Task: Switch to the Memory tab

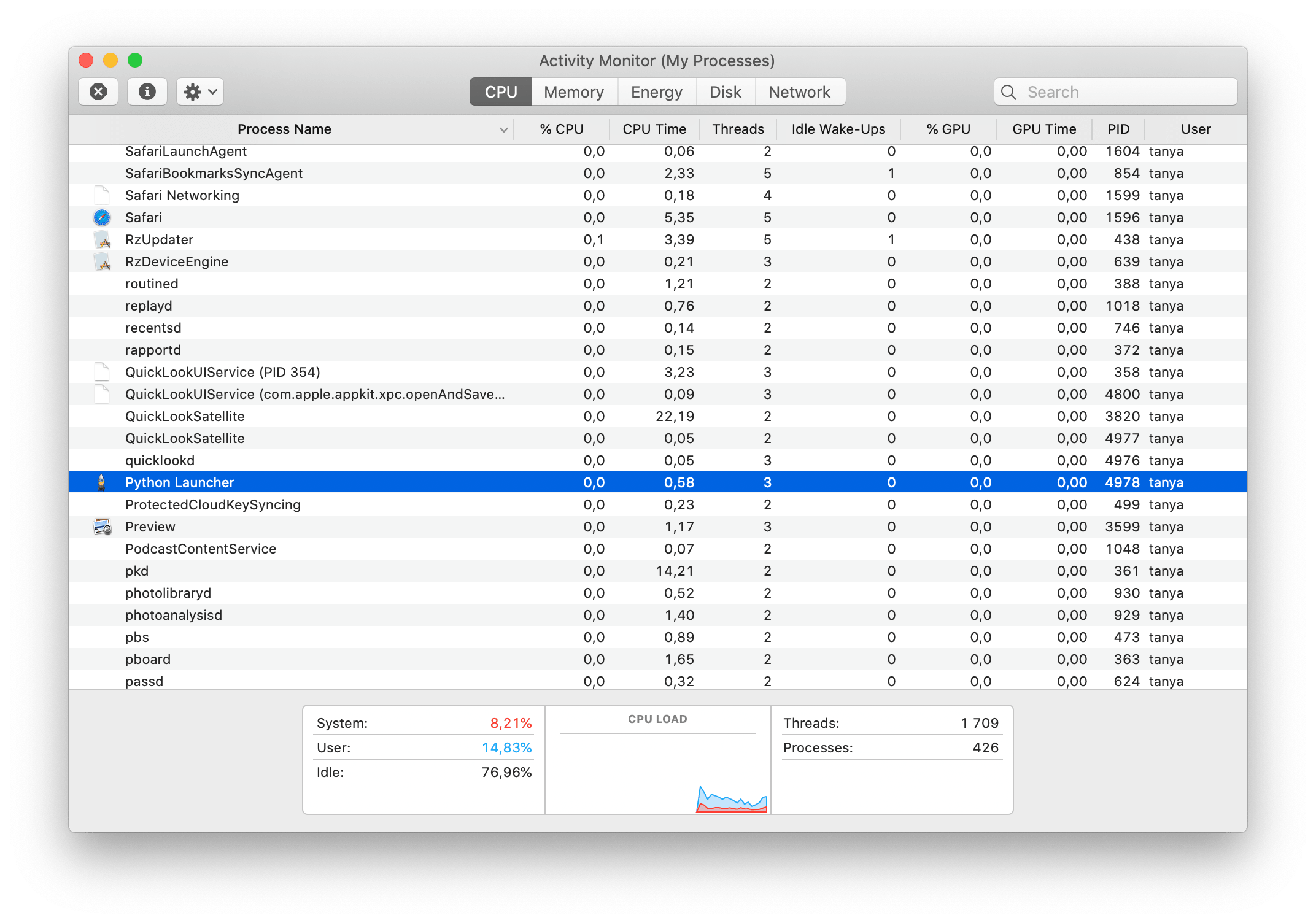Action: click(x=573, y=91)
